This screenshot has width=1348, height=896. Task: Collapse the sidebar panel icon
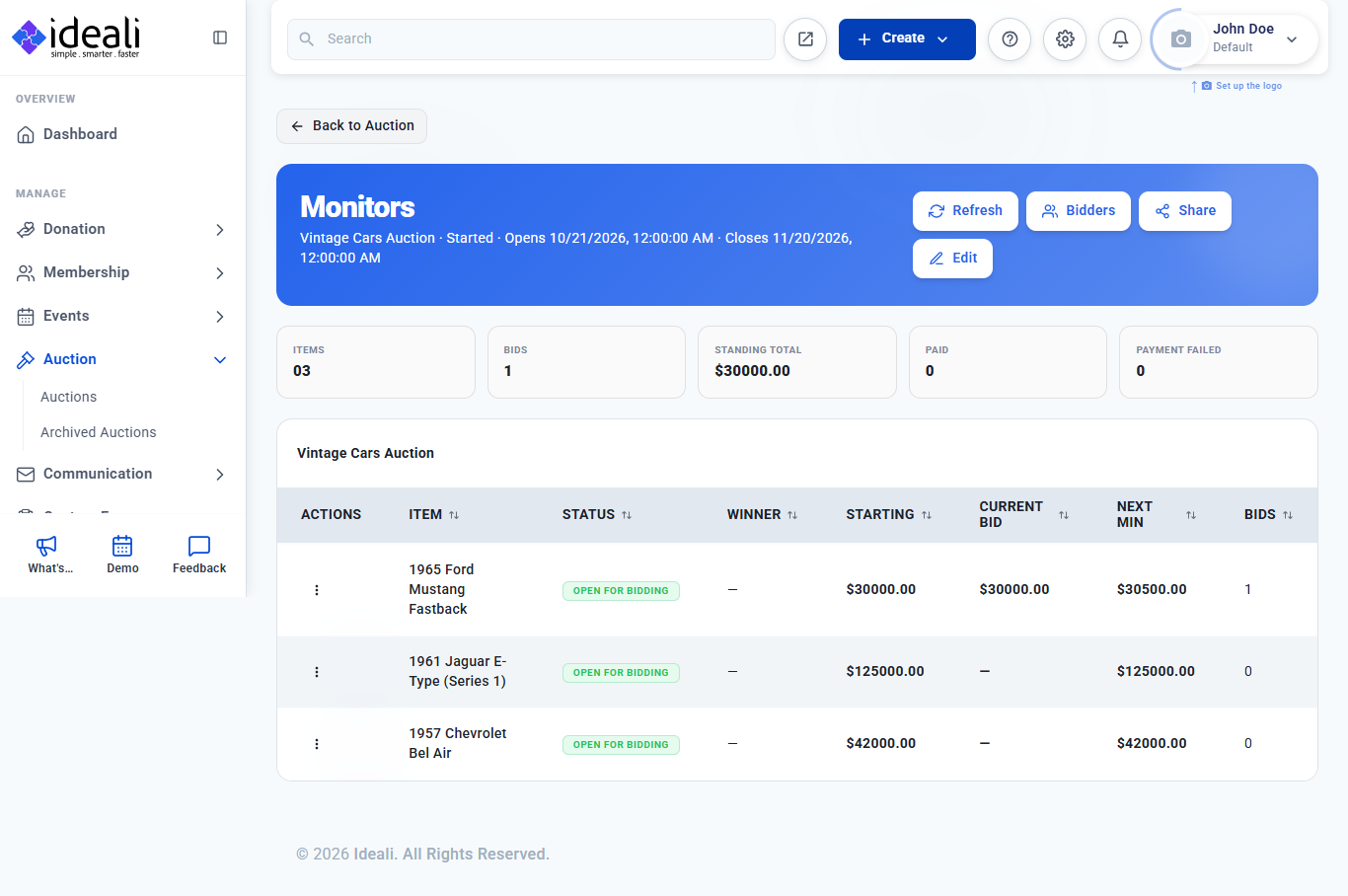click(x=220, y=37)
